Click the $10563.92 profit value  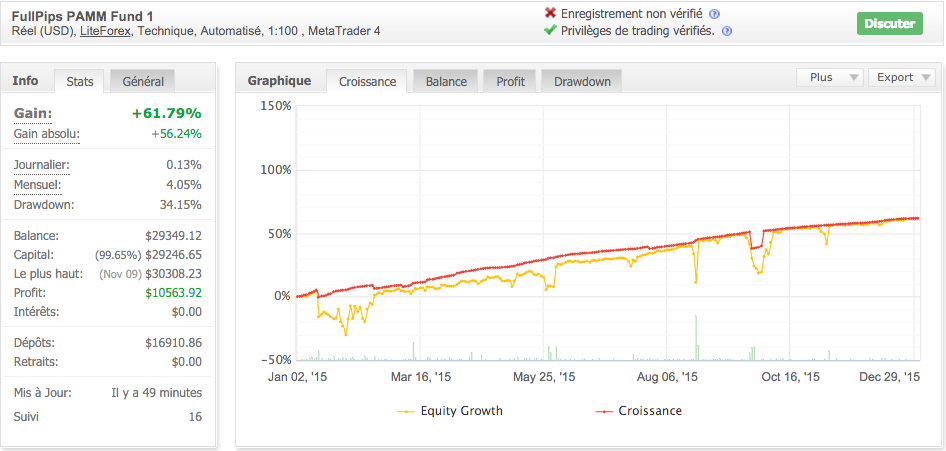173,293
